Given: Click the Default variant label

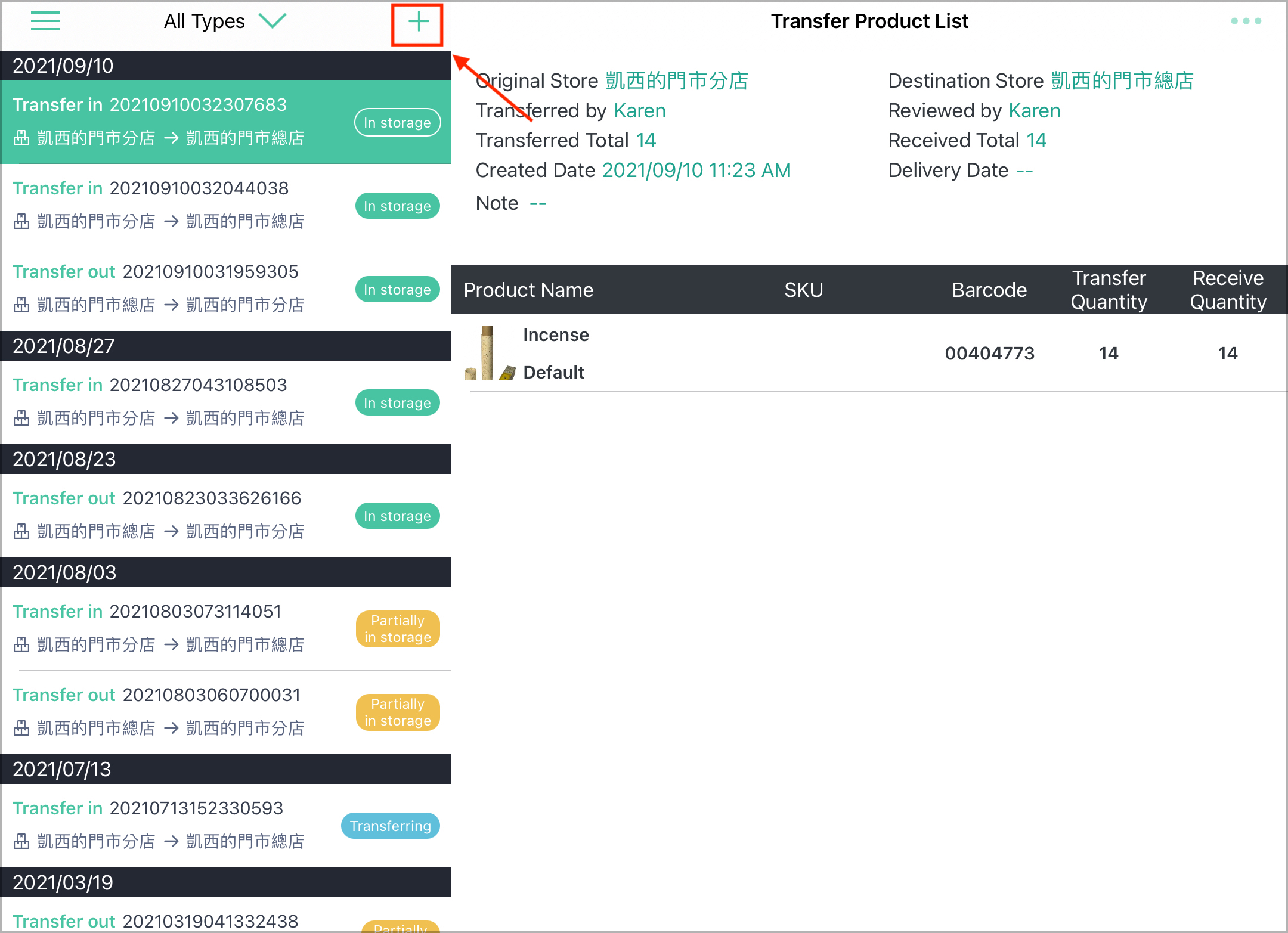Looking at the screenshot, I should (x=553, y=373).
